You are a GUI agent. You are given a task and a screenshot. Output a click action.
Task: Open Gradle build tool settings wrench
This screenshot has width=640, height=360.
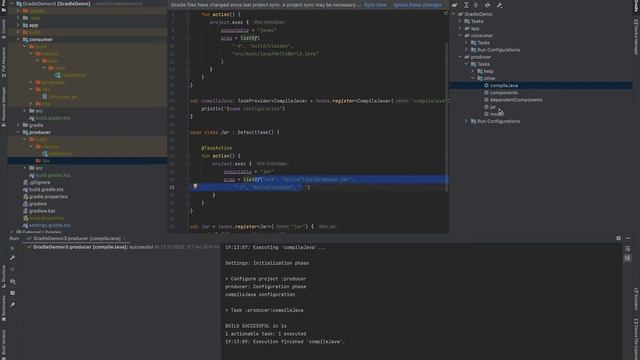(x=499, y=5)
